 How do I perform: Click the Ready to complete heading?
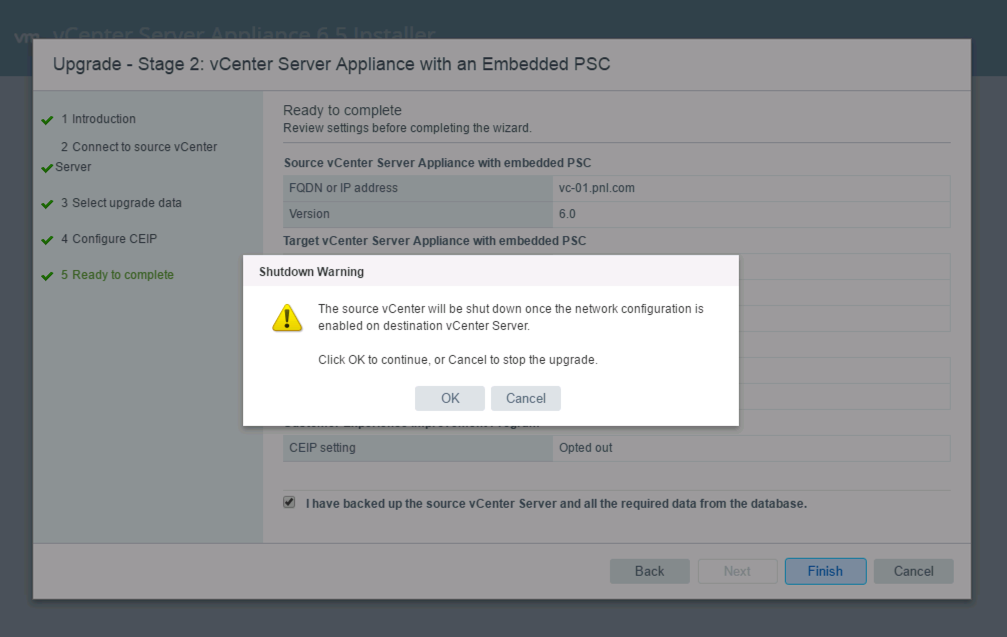pyautogui.click(x=342, y=110)
